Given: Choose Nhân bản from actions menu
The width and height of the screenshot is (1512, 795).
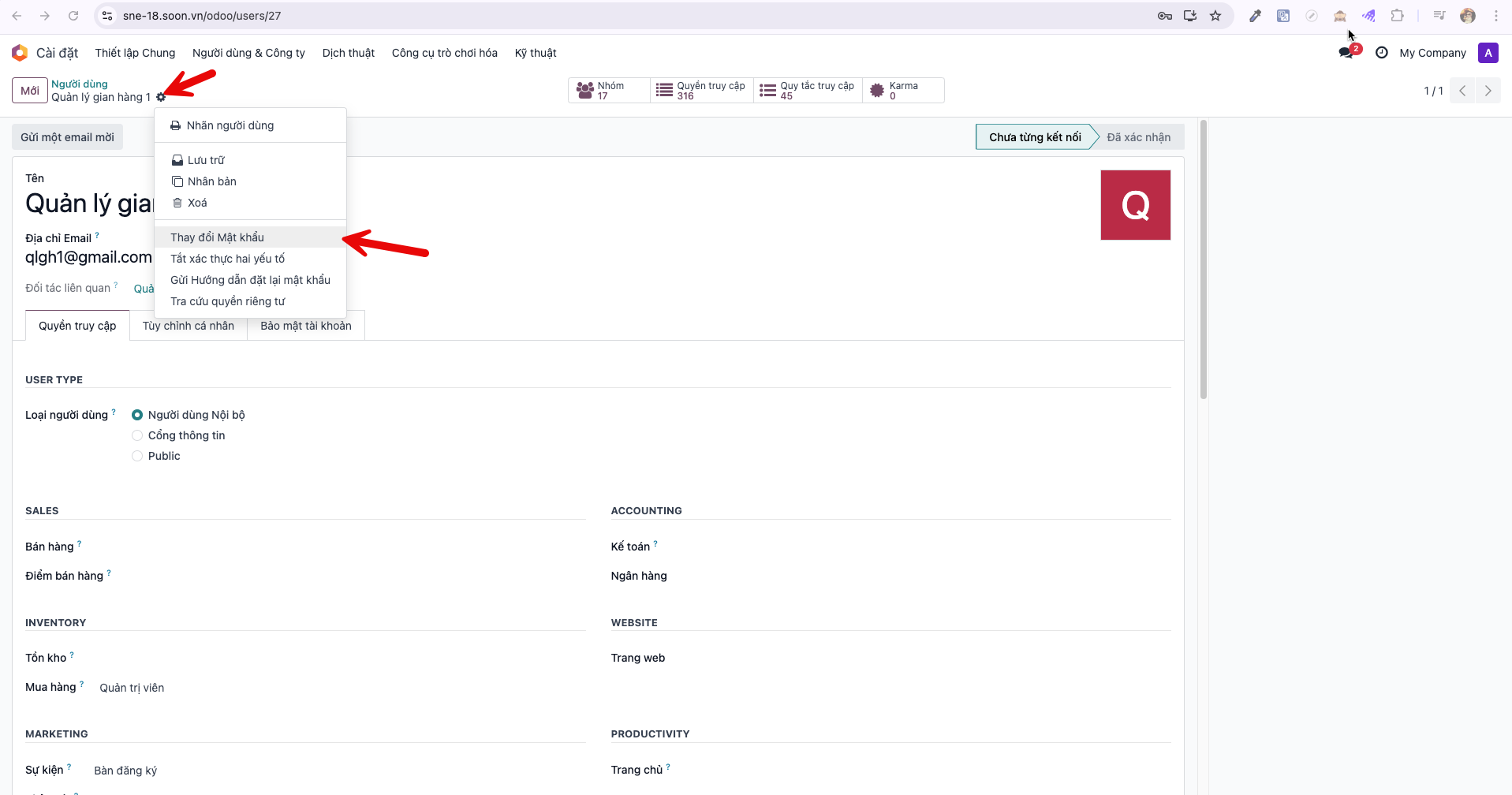Looking at the screenshot, I should [250, 181].
